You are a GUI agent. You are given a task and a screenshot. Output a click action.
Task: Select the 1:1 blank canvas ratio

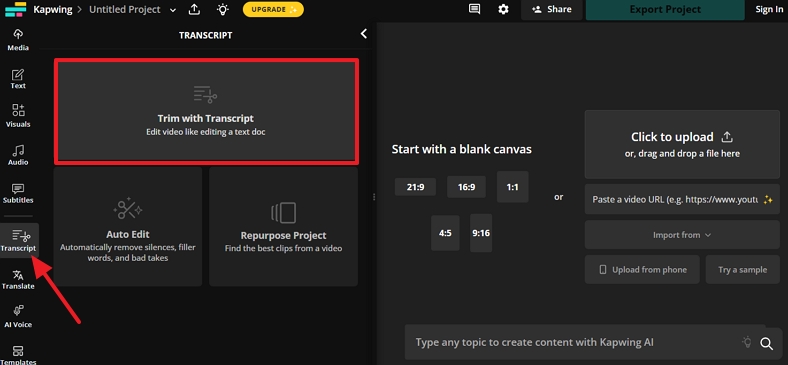pos(513,187)
